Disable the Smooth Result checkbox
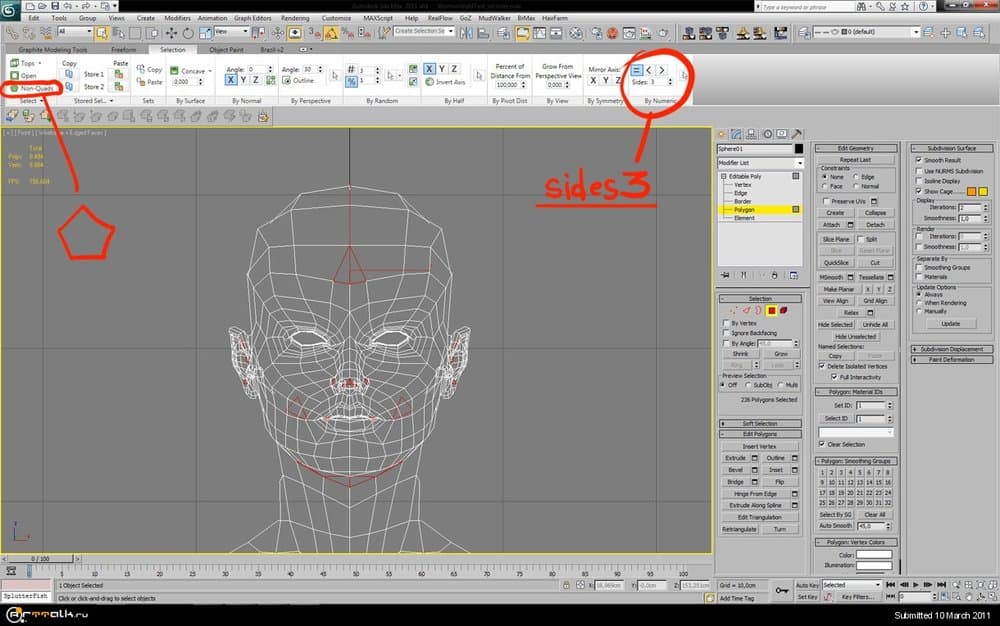 919,160
